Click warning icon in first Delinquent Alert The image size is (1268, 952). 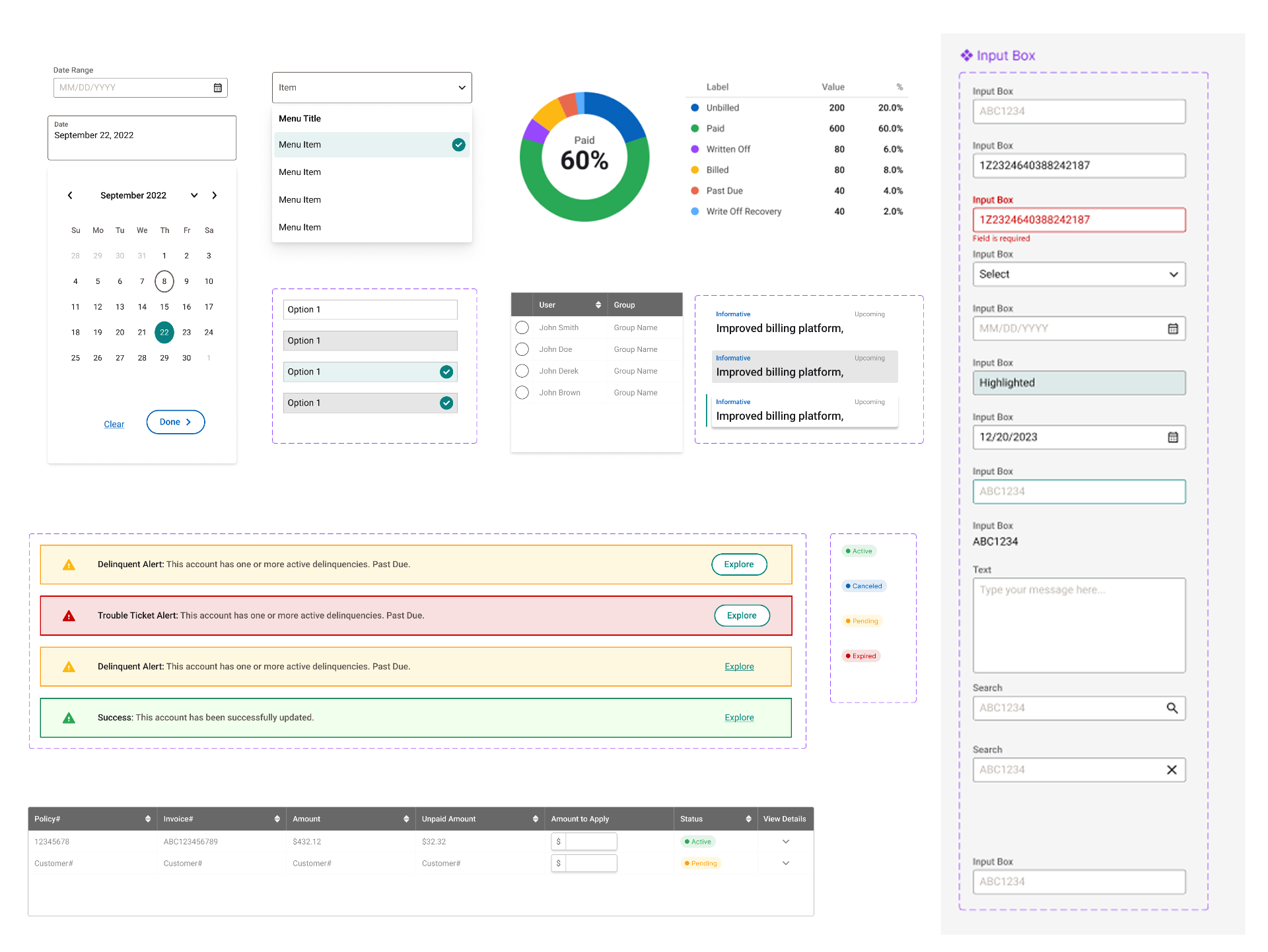pos(69,565)
